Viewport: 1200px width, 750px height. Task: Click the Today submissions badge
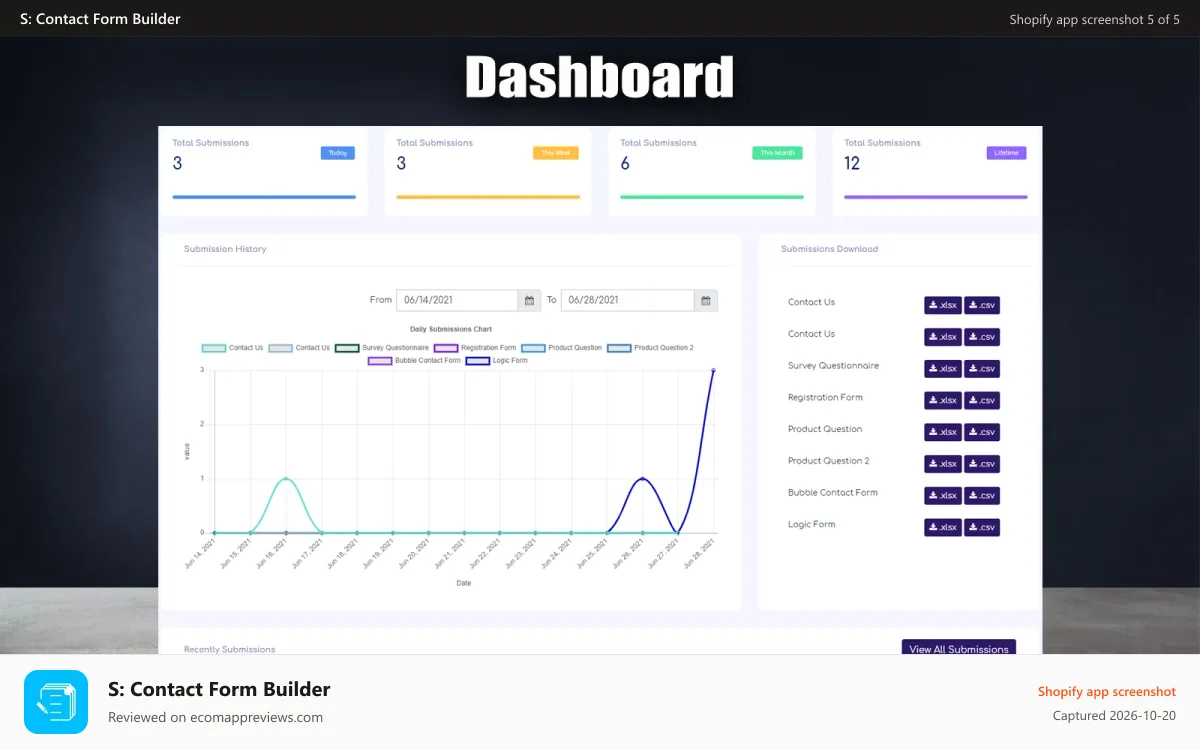coord(338,153)
